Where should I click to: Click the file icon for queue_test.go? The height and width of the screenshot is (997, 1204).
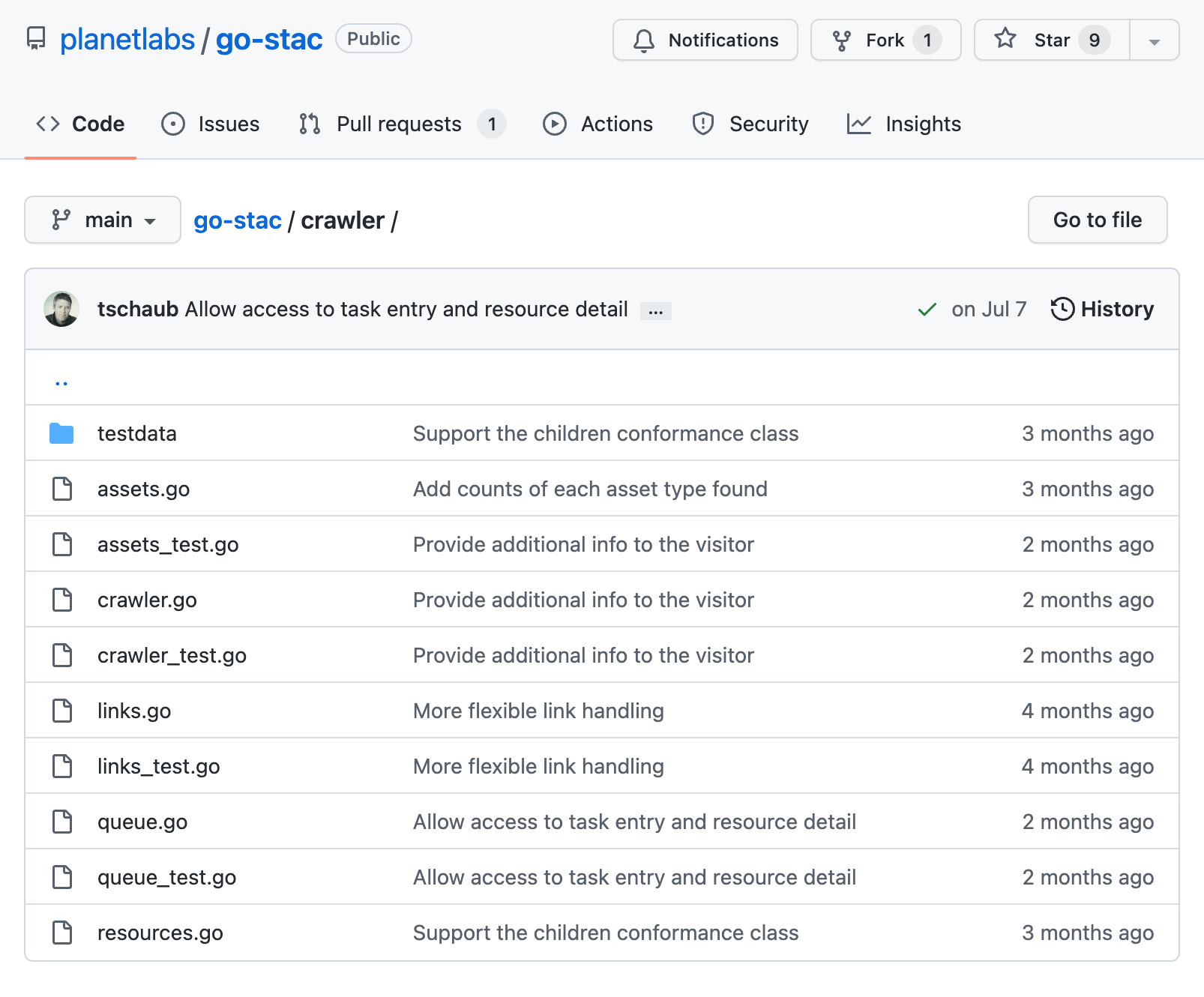(x=62, y=877)
